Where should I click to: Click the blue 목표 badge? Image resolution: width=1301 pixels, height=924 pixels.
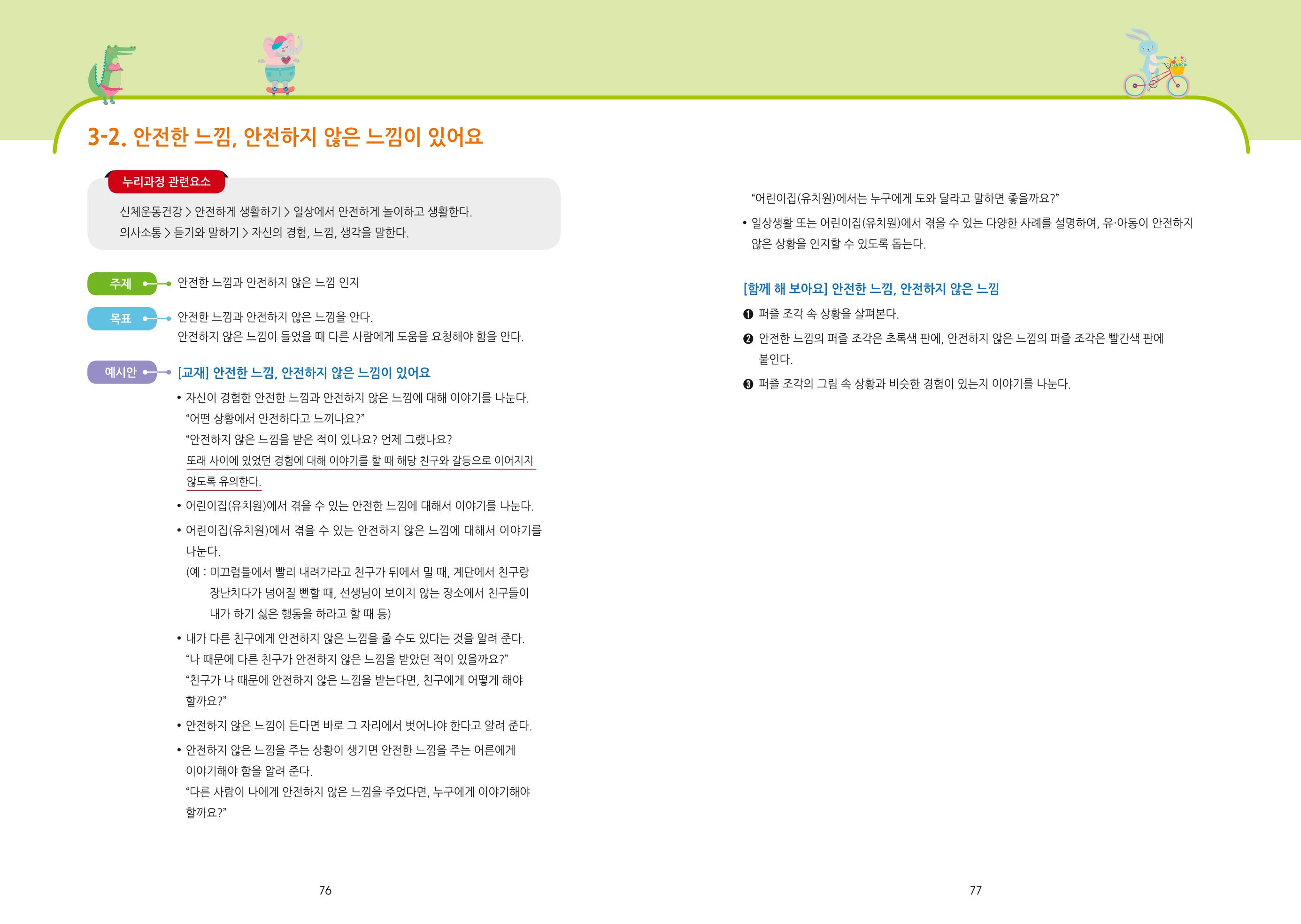tap(122, 319)
